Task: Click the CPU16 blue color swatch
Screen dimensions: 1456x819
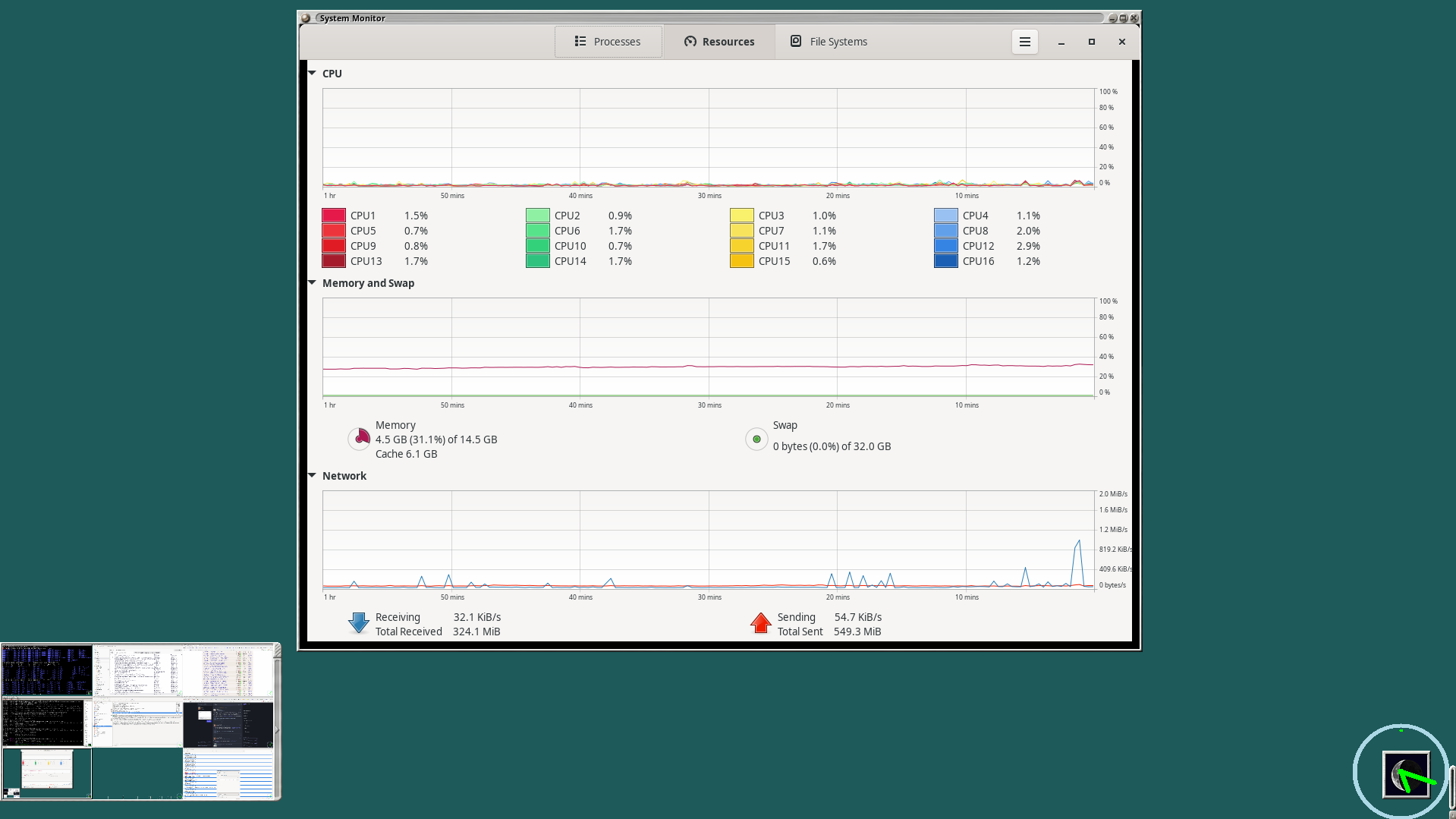Action: point(946,261)
